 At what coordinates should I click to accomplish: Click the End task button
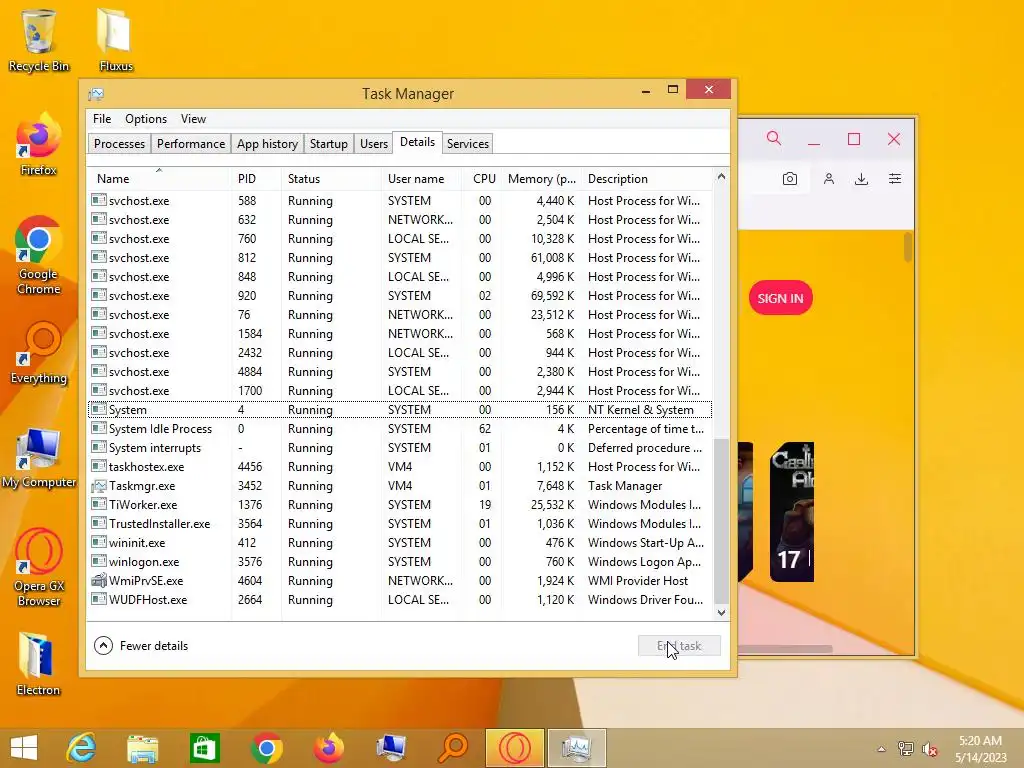(x=679, y=646)
